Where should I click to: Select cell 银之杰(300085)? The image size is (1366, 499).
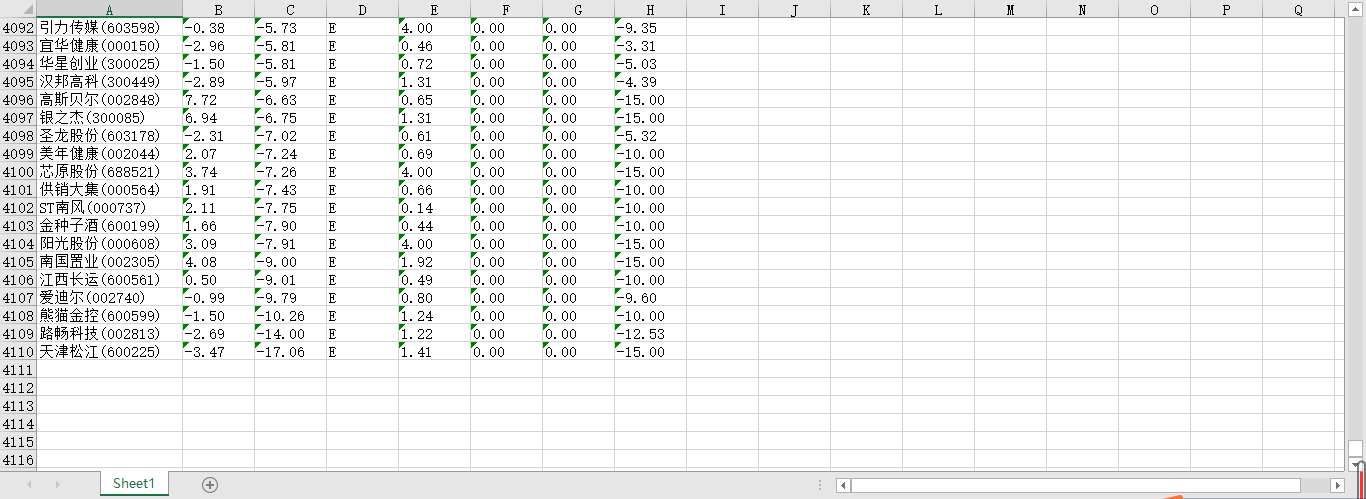click(x=110, y=118)
